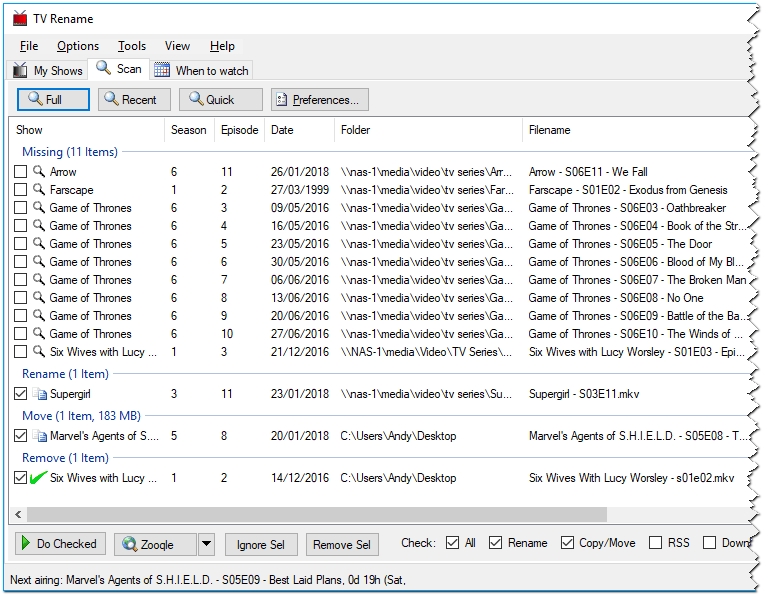
Task: Uncheck the Supergirl rename checkbox
Action: tap(21, 394)
